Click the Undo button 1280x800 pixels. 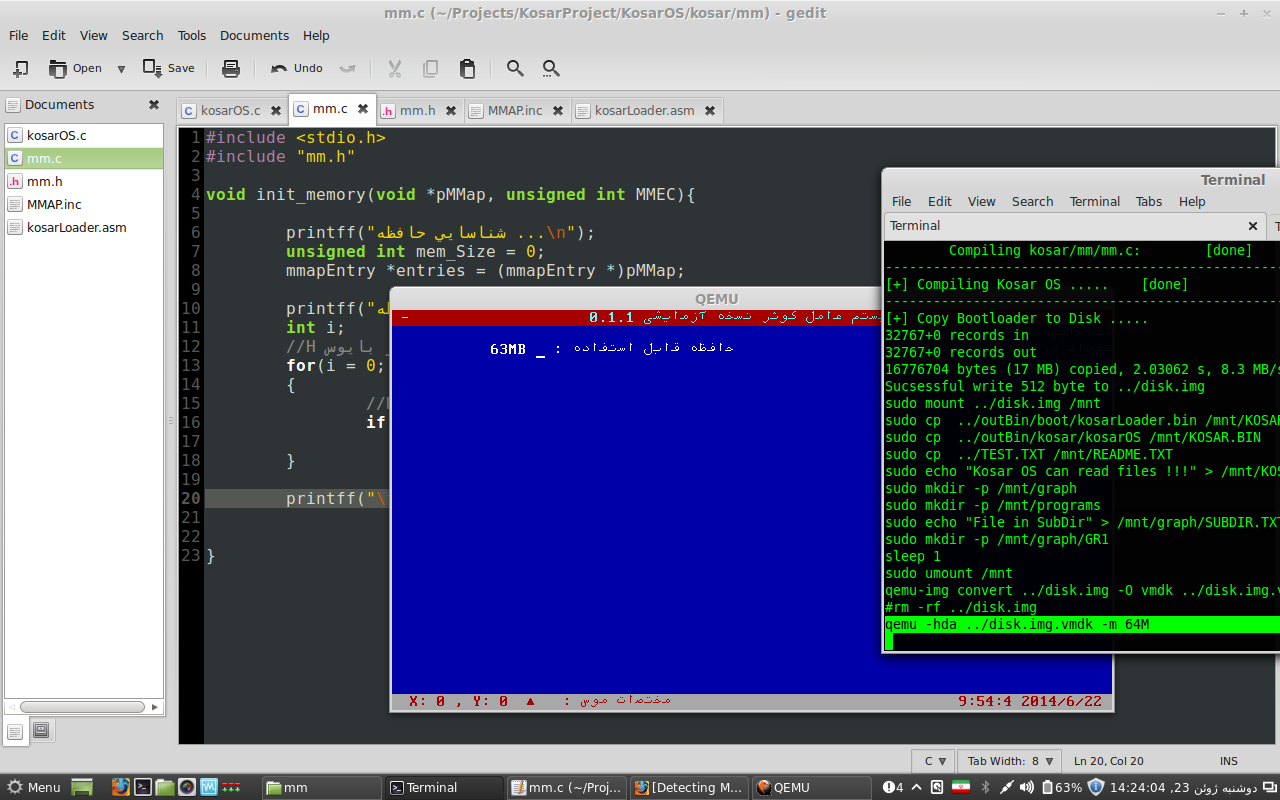tap(297, 69)
